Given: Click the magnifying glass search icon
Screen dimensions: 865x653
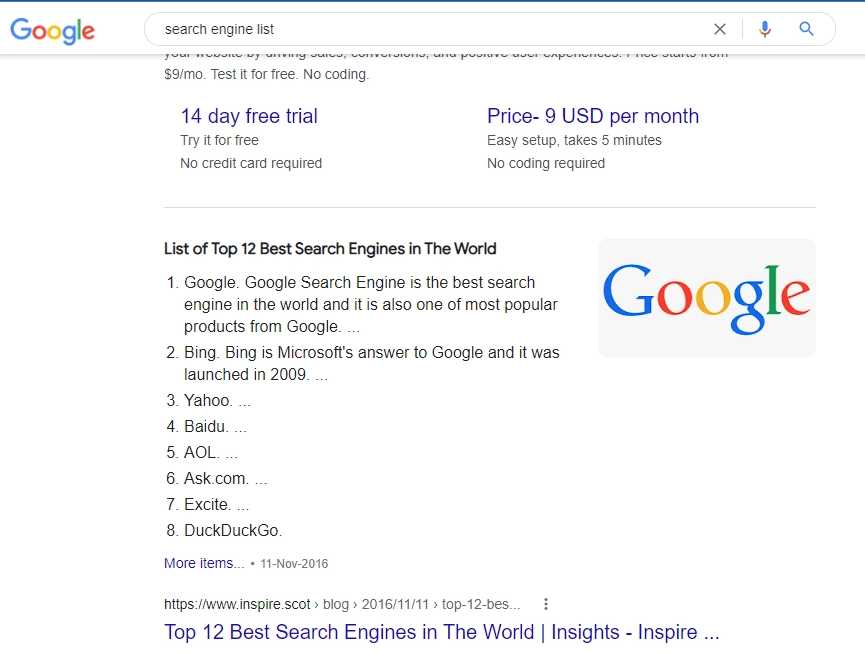Looking at the screenshot, I should [x=807, y=29].
